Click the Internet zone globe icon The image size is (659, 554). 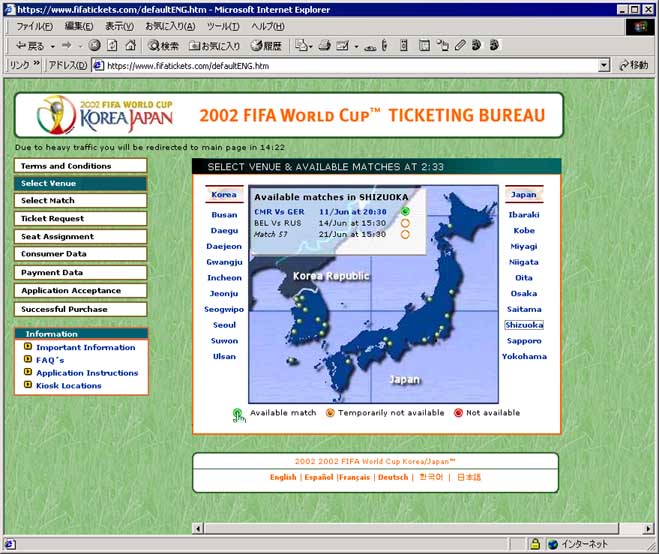[553, 544]
